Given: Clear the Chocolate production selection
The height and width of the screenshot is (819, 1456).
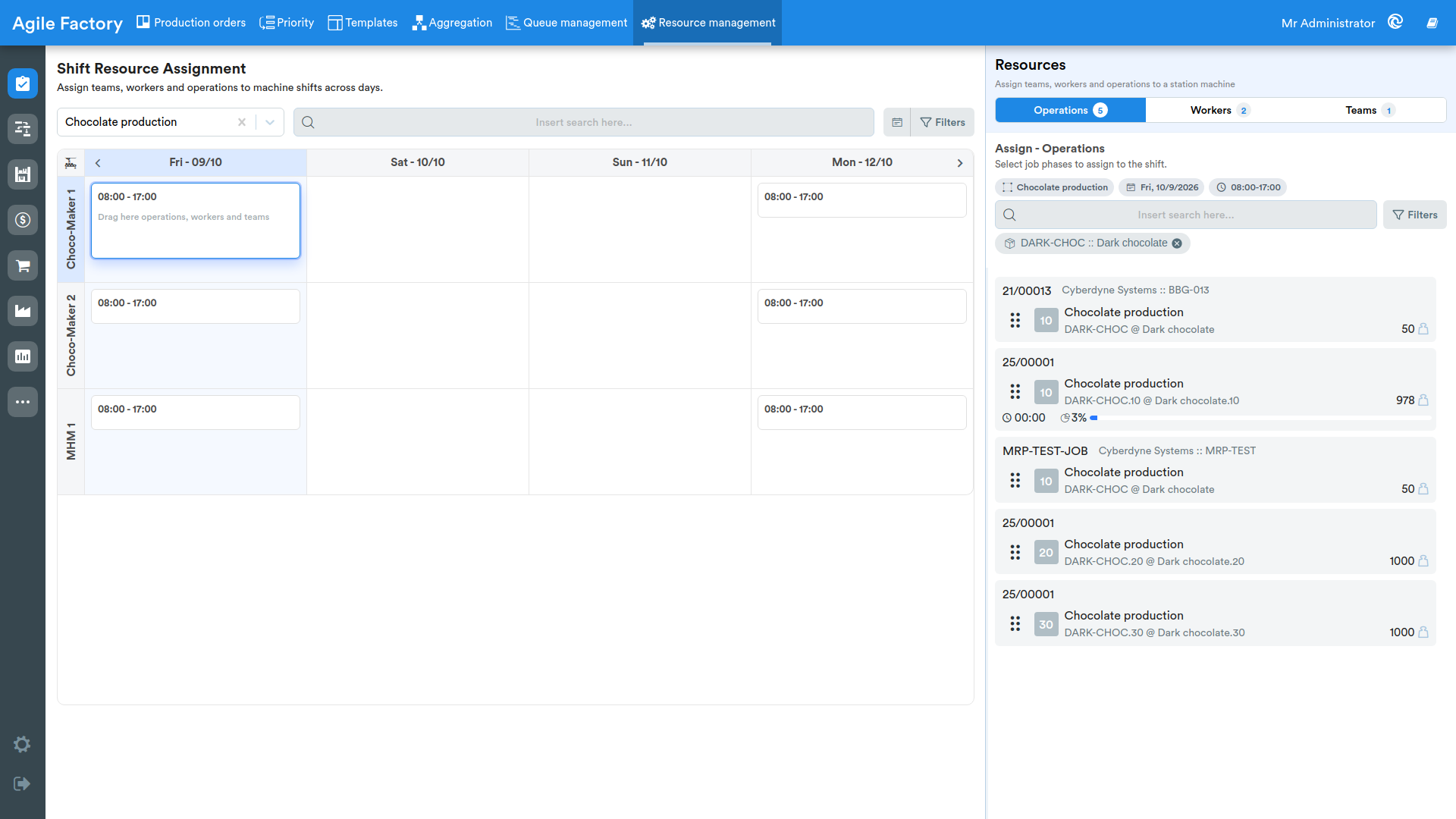Looking at the screenshot, I should (x=242, y=122).
